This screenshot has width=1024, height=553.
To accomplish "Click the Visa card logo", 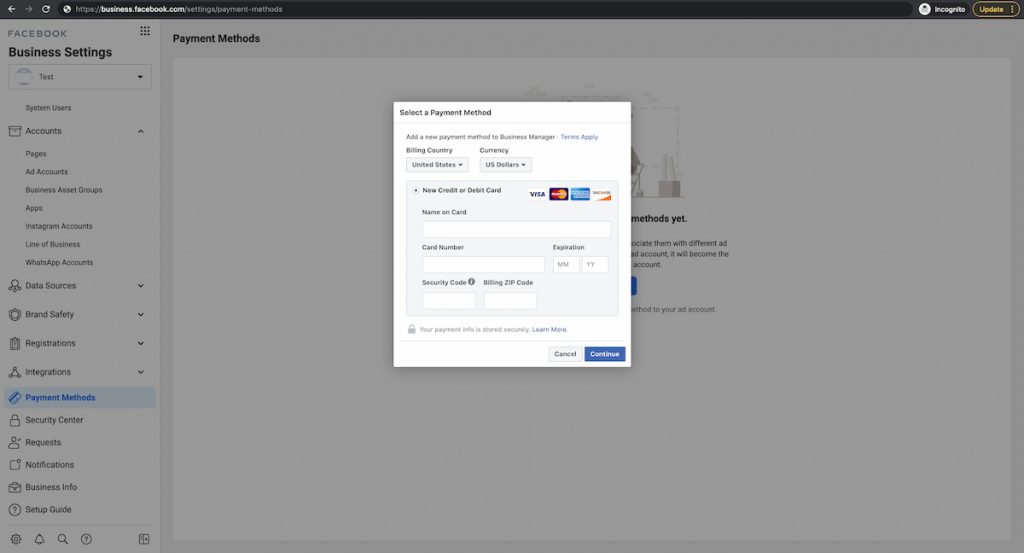I will pos(537,194).
